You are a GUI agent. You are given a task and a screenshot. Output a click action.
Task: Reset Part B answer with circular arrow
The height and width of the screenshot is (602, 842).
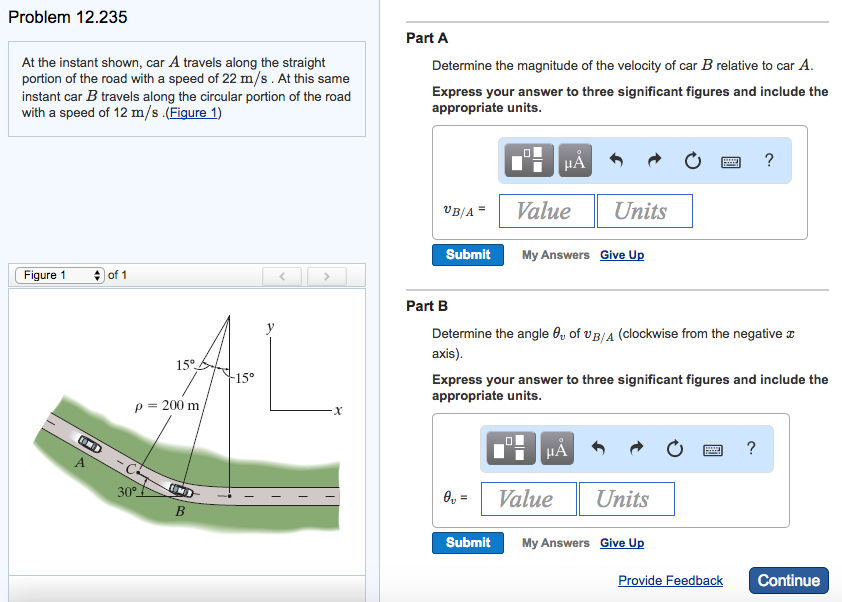(674, 448)
